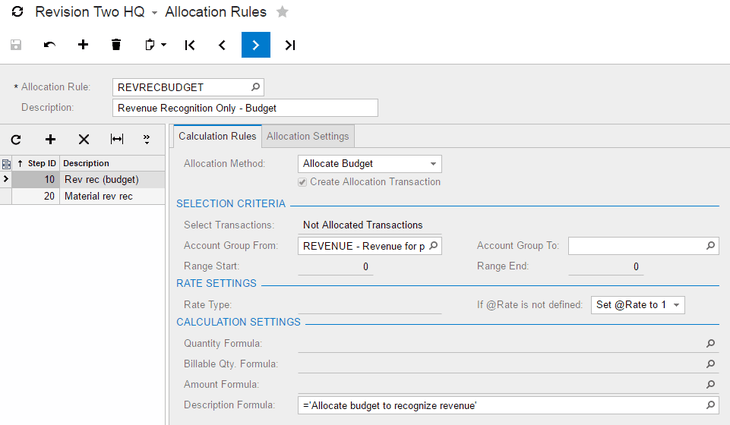Add Allocation Rules to favorites with star
The image size is (730, 425).
(282, 12)
